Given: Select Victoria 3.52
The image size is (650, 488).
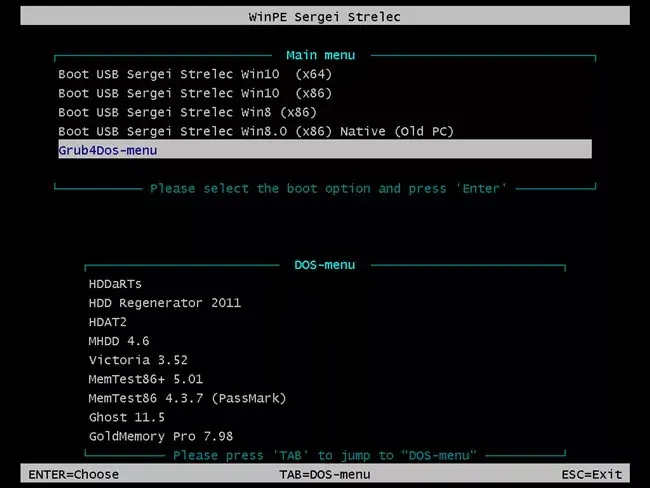Looking at the screenshot, I should (x=138, y=360).
